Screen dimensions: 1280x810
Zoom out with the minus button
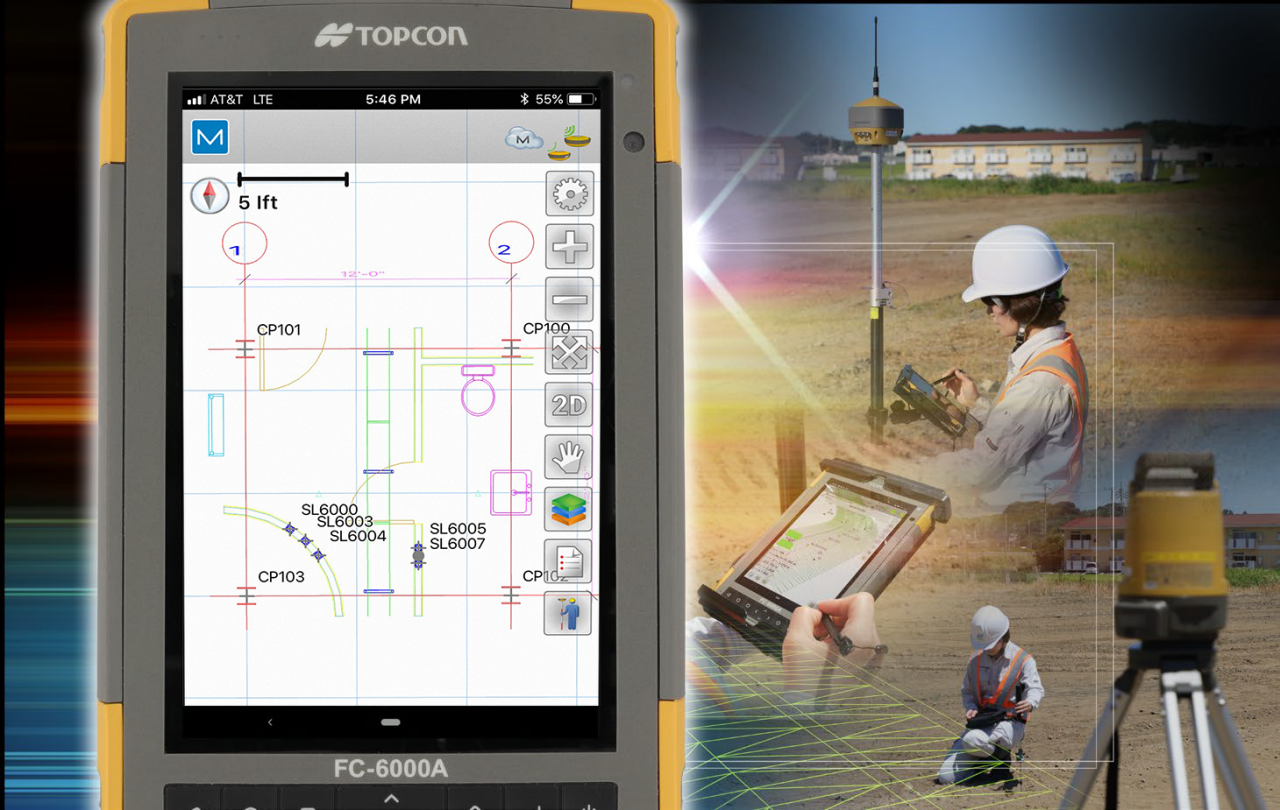click(x=569, y=300)
